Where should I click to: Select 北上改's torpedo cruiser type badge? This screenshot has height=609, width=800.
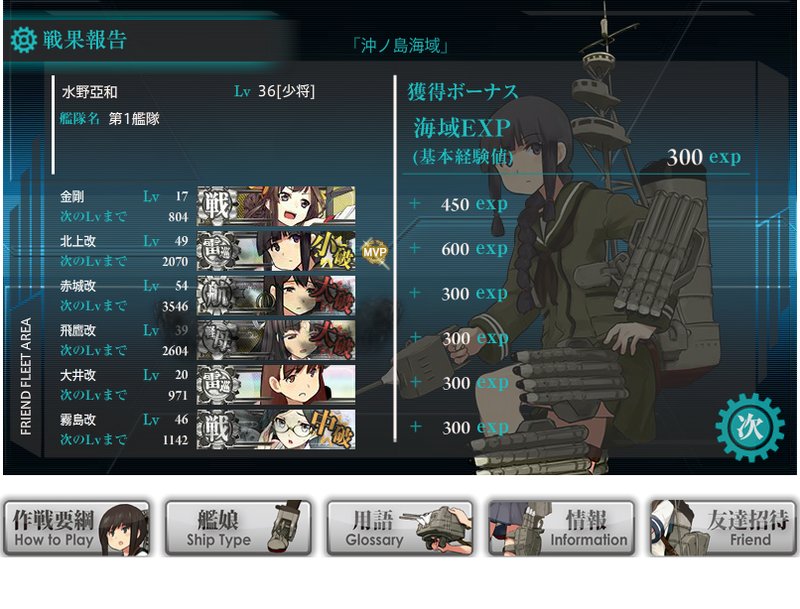pyautogui.click(x=218, y=251)
